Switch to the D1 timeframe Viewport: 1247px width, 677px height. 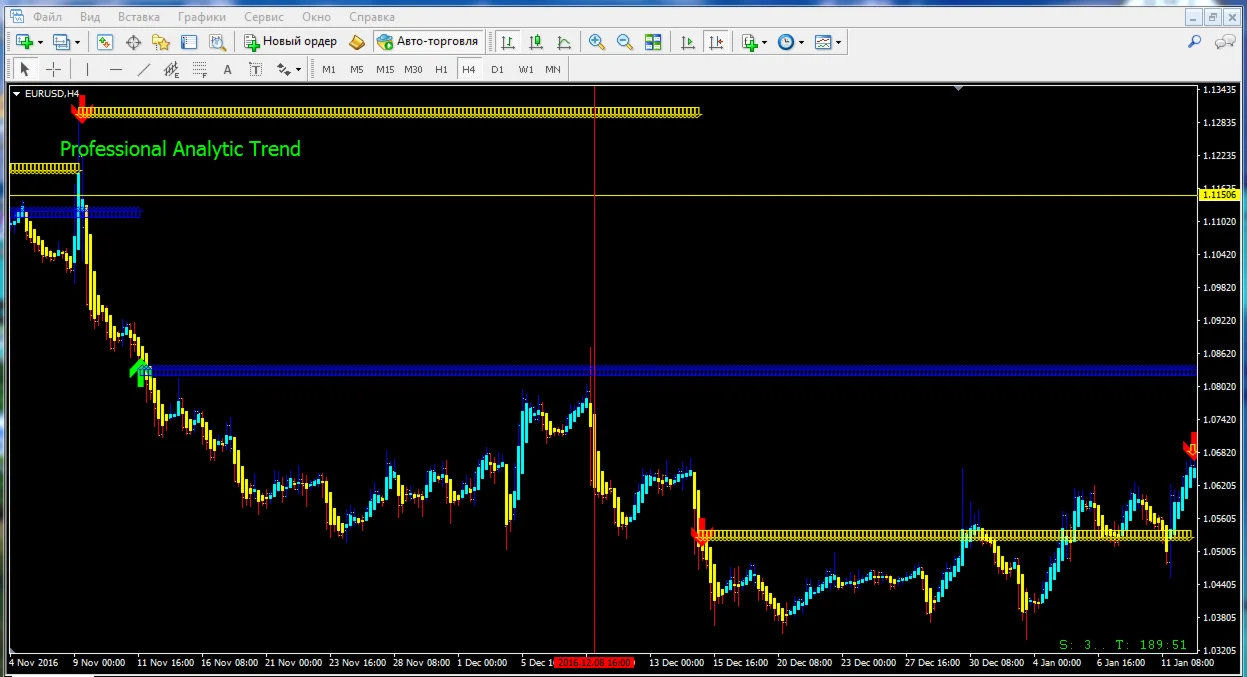pyautogui.click(x=497, y=69)
